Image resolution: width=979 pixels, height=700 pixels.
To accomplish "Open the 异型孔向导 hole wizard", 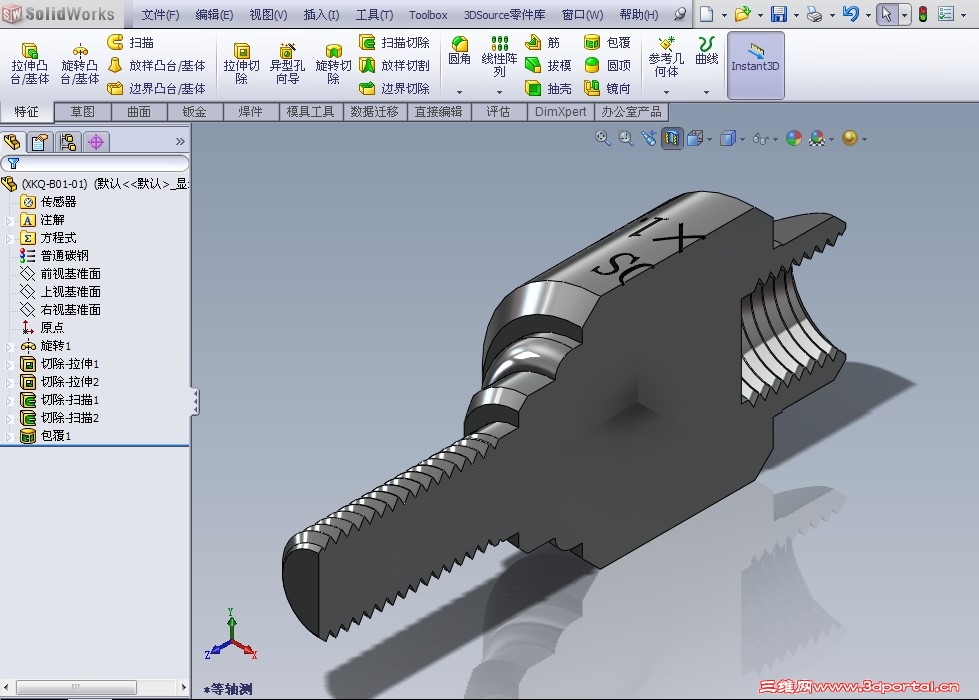I will click(287, 64).
